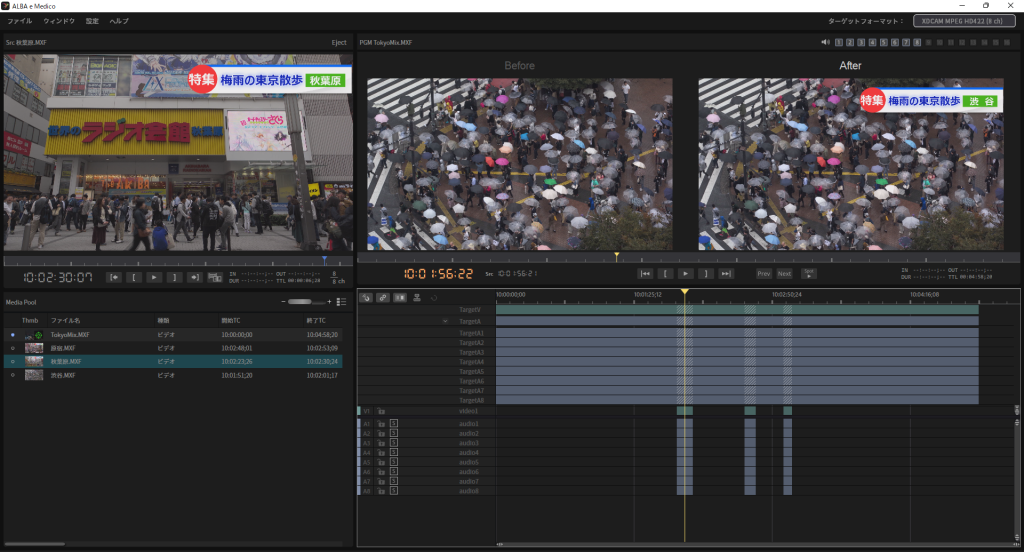Jump to end in the program viewer

[x=726, y=273]
